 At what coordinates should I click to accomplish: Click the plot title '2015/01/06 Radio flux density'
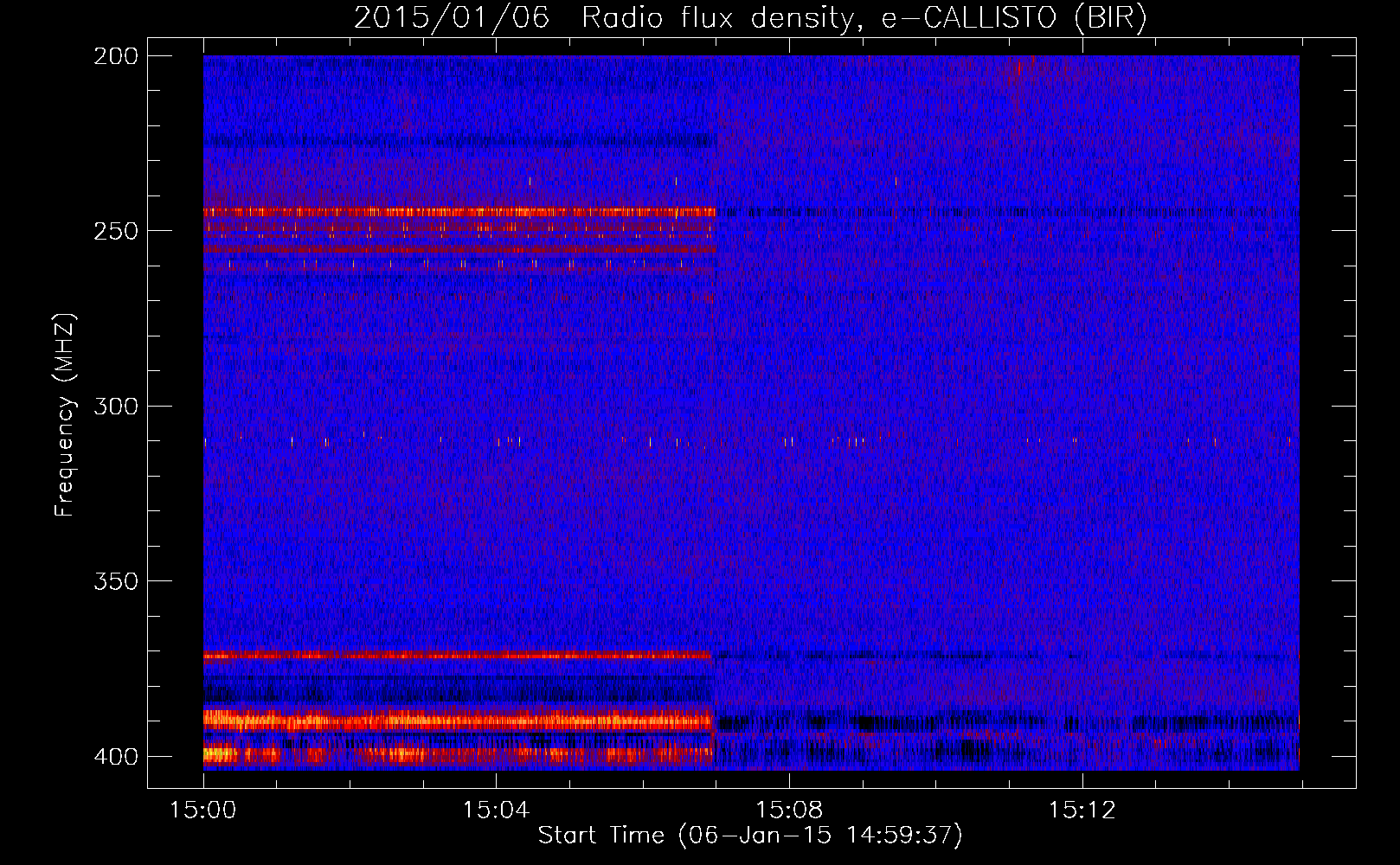pos(750,17)
